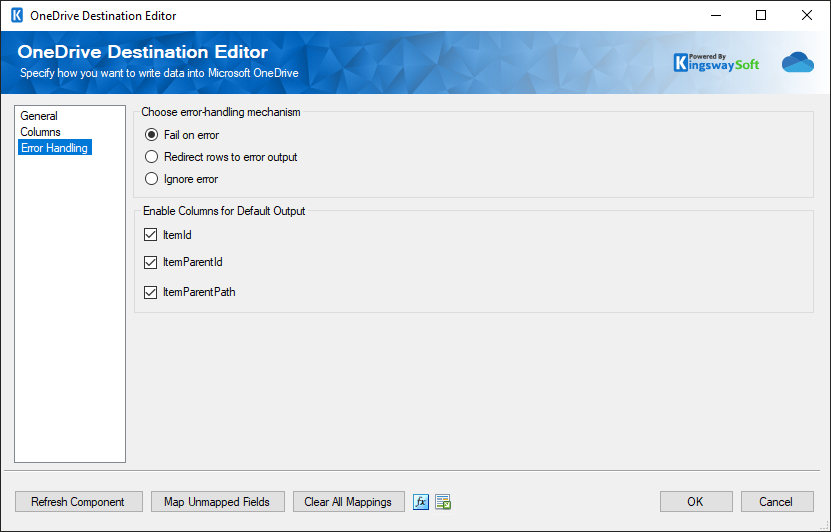The width and height of the screenshot is (831, 532).
Task: Select Redirect rows to error output
Action: [152, 157]
